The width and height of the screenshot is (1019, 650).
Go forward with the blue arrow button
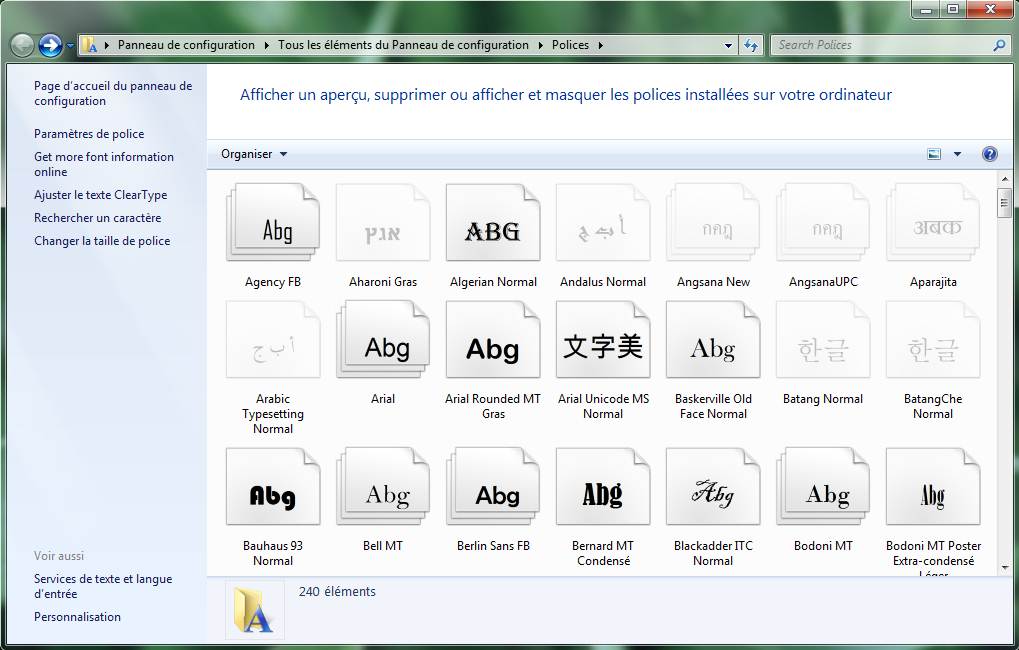50,45
